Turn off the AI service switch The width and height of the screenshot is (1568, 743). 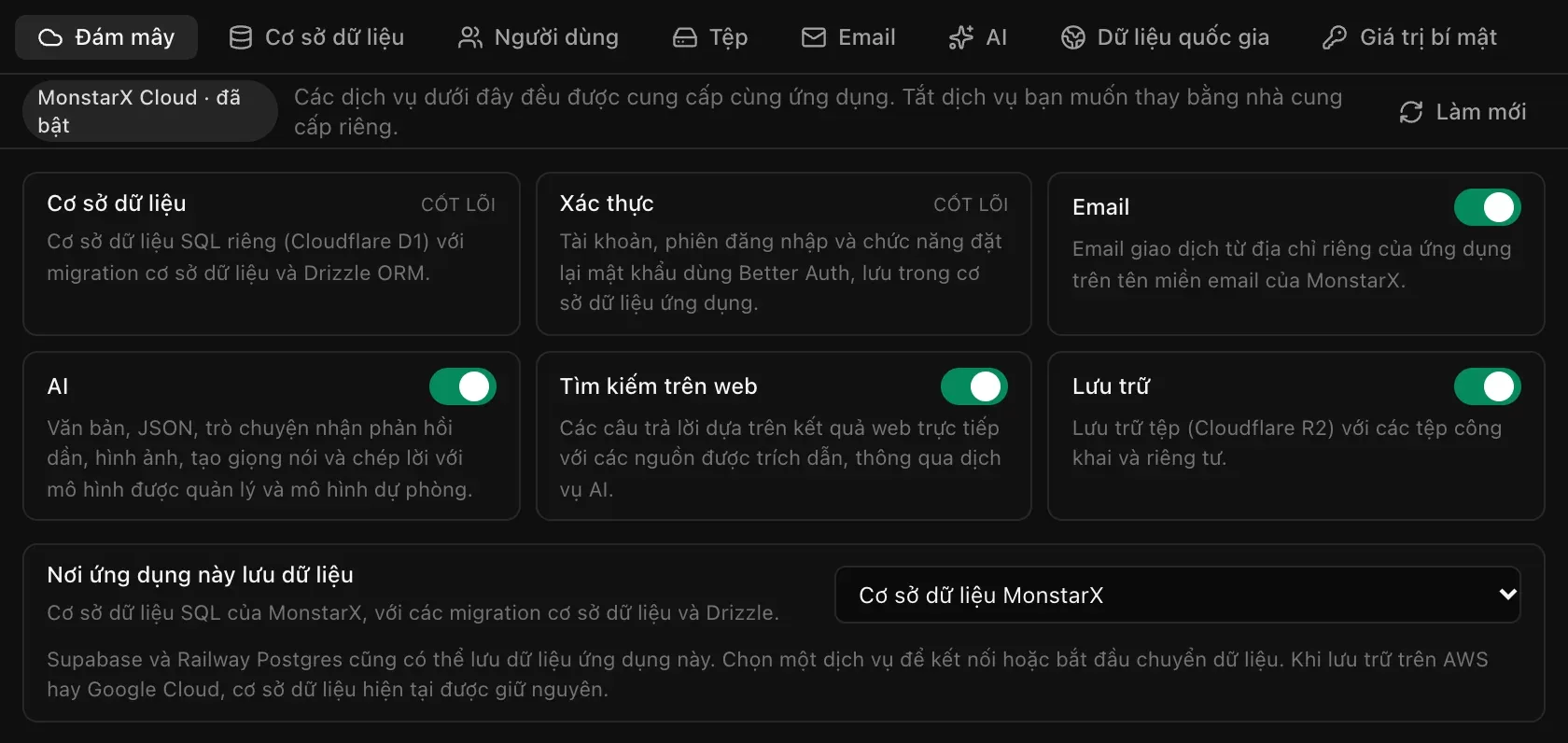pyautogui.click(x=463, y=386)
